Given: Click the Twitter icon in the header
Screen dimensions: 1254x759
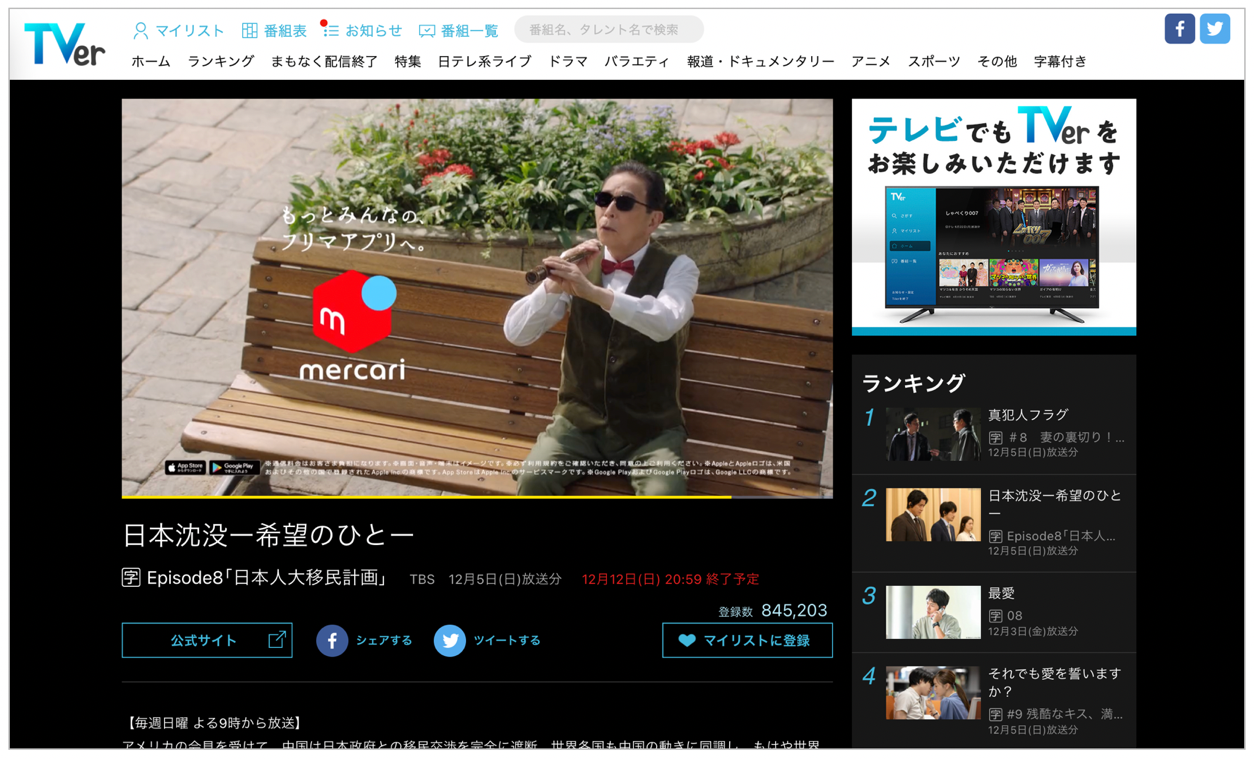Looking at the screenshot, I should point(1215,29).
